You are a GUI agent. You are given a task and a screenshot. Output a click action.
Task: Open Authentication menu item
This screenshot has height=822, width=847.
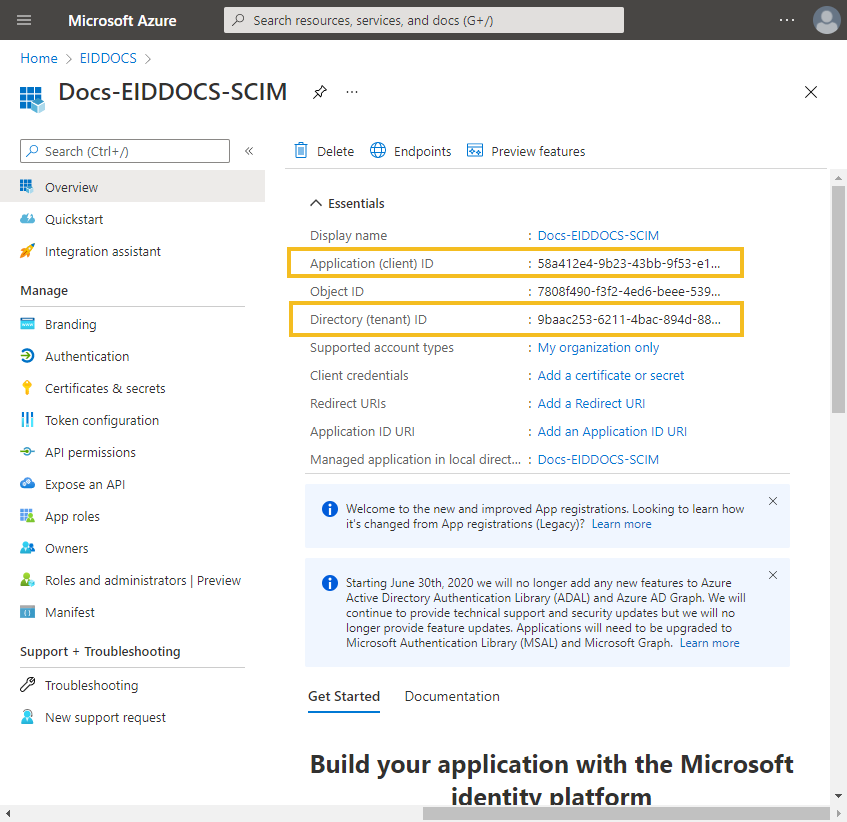pos(87,356)
